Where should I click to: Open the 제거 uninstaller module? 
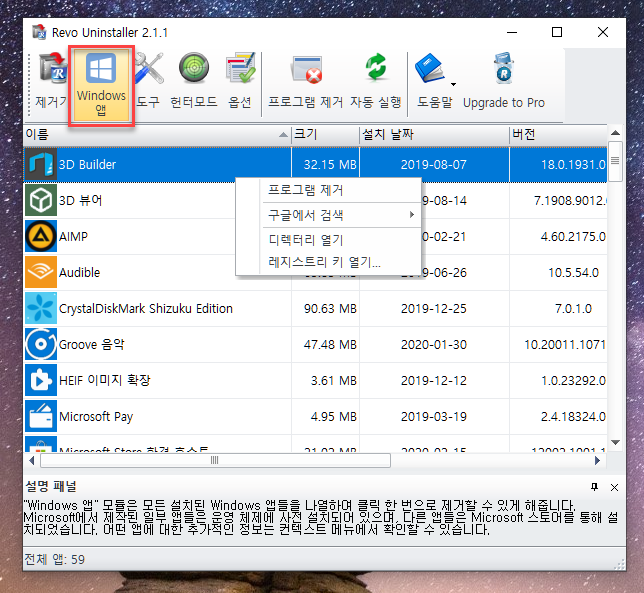51,82
